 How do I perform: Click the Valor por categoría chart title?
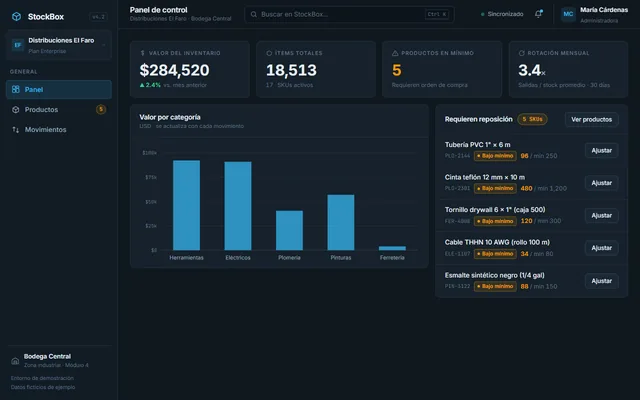pyautogui.click(x=170, y=117)
